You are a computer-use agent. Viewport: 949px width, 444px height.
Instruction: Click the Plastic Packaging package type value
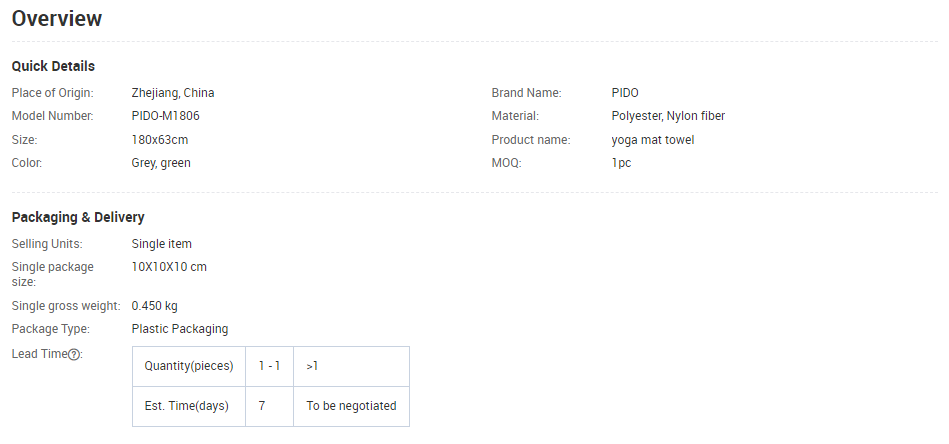(180, 329)
